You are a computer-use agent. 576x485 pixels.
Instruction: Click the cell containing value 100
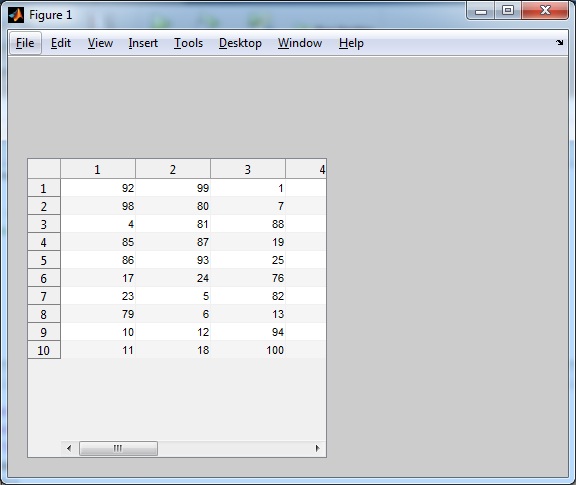pos(248,350)
